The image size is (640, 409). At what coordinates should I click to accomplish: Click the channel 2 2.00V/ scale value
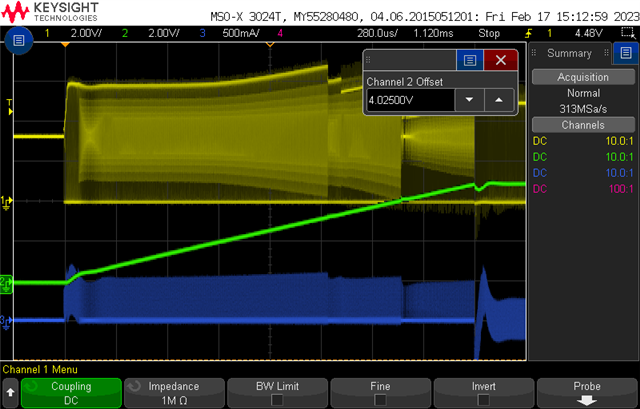point(163,33)
